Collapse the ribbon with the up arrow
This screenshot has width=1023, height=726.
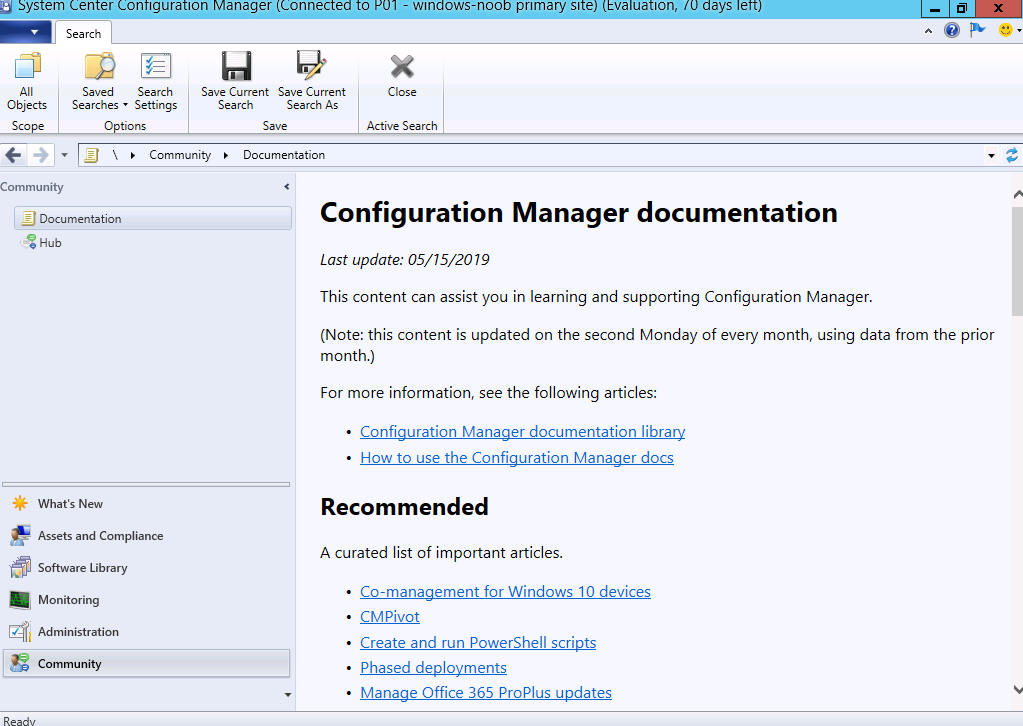(928, 31)
